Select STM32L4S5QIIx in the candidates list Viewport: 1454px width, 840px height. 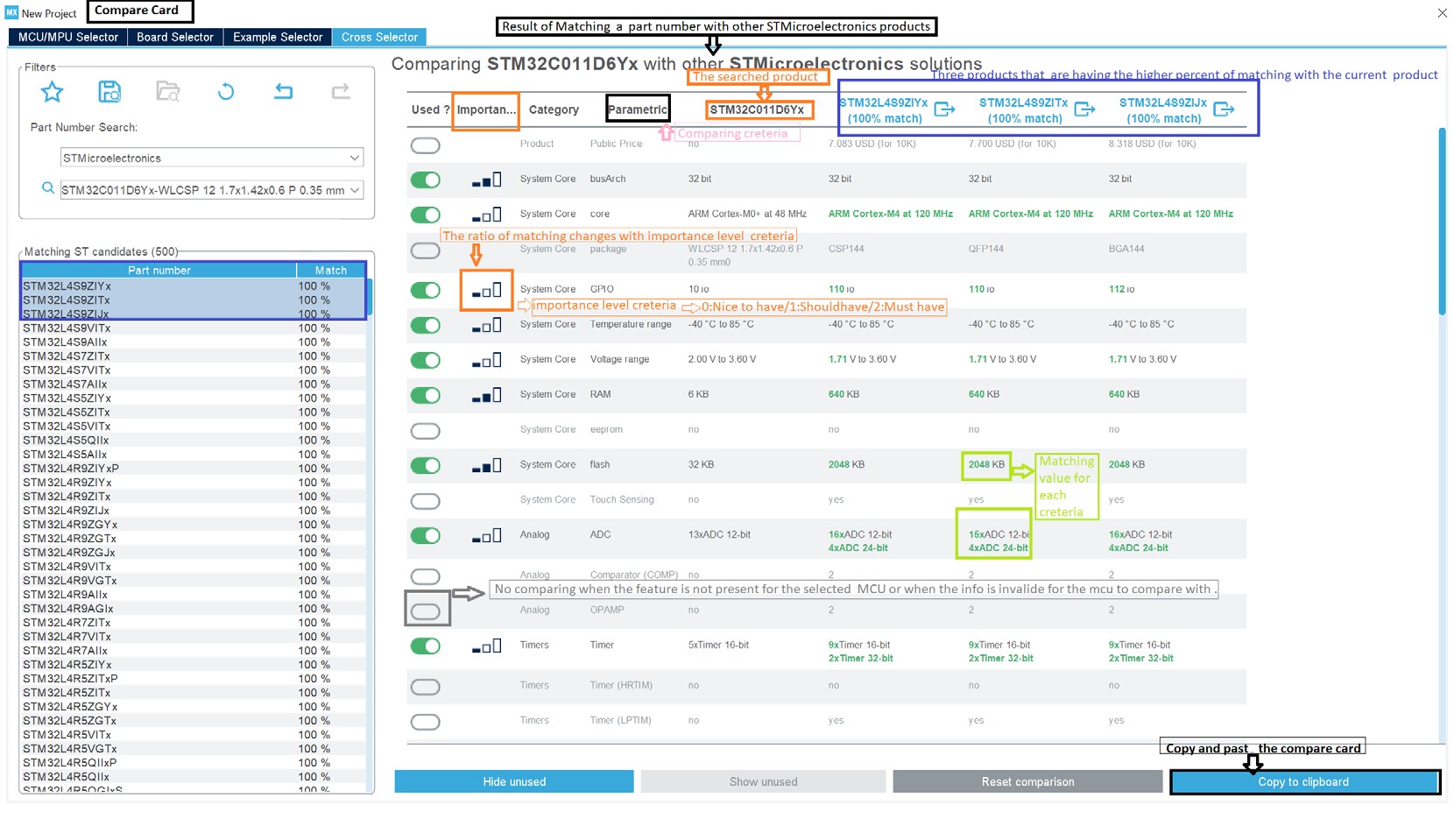(x=193, y=441)
